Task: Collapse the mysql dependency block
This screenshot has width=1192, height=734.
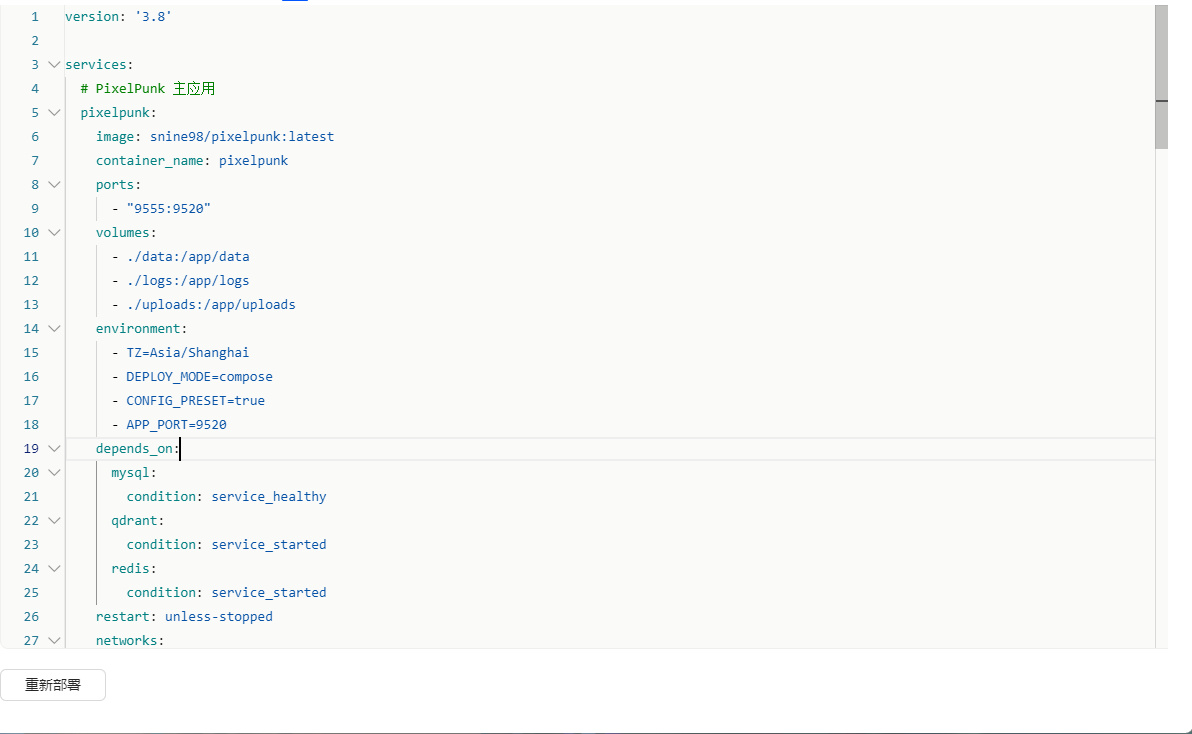Action: 54,473
